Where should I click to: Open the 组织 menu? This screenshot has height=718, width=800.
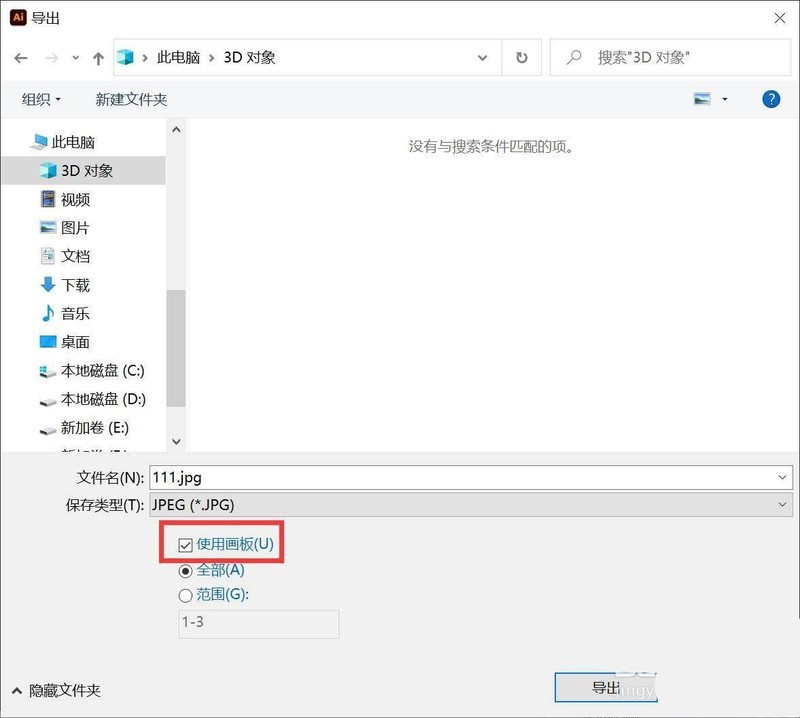coord(41,99)
